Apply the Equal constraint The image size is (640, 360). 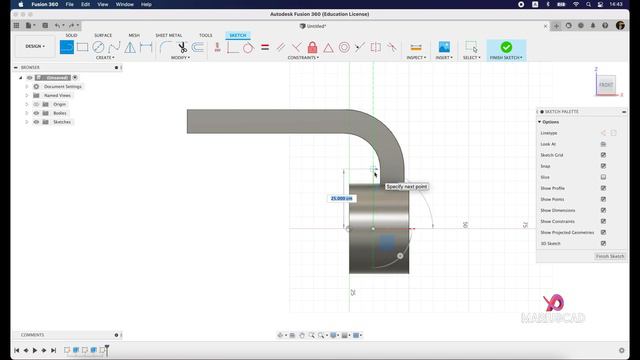point(265,47)
